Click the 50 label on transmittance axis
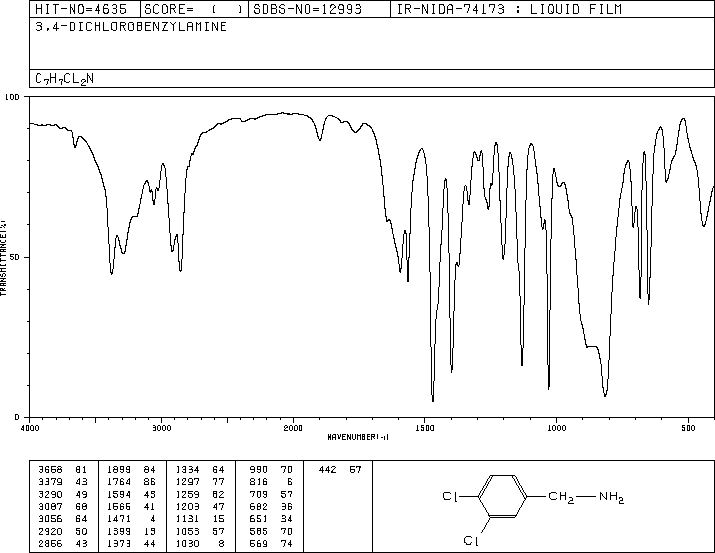Image resolution: width=715 pixels, height=553 pixels. (15, 257)
